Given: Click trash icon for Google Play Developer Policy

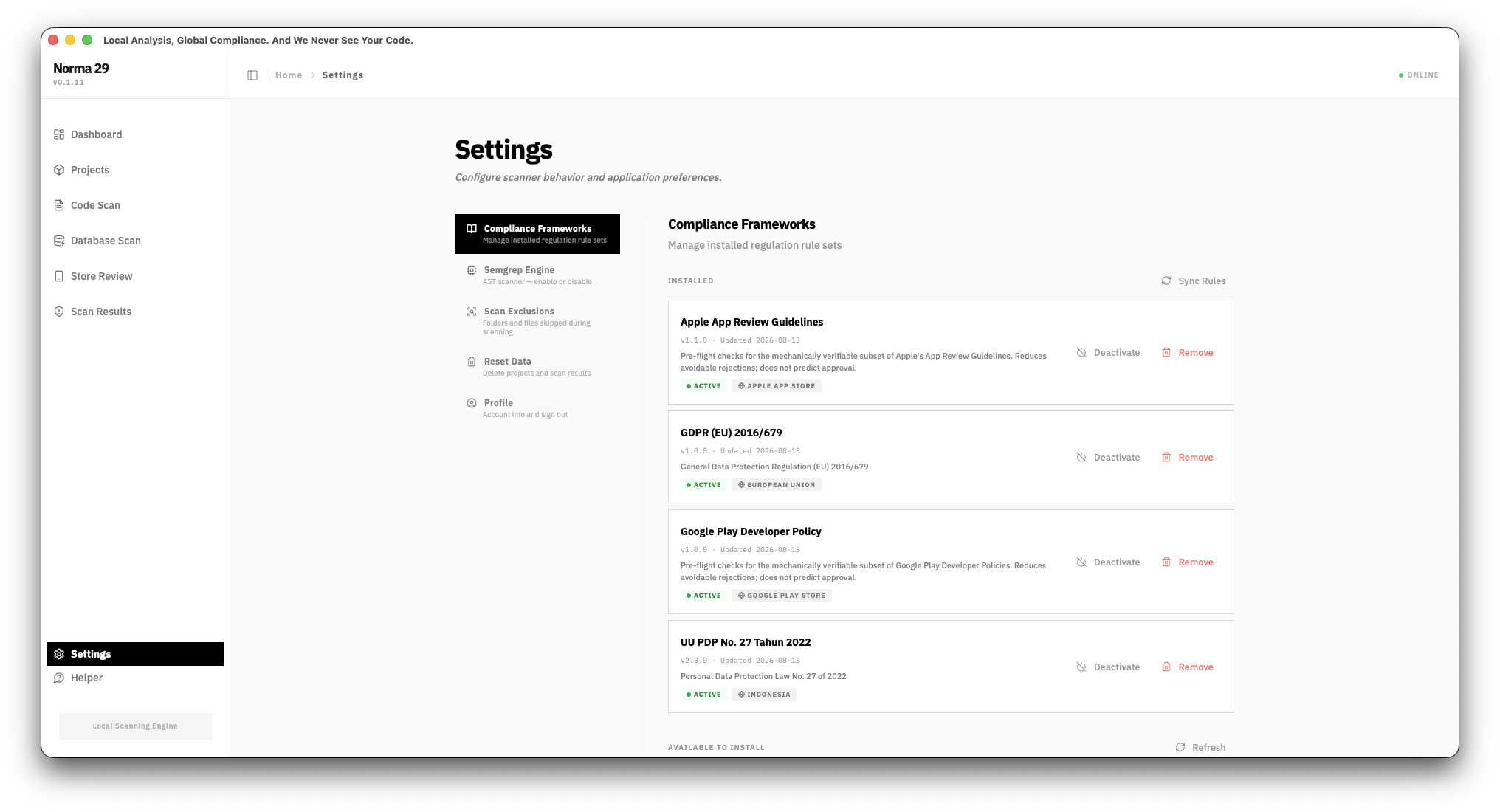Looking at the screenshot, I should click(1166, 562).
